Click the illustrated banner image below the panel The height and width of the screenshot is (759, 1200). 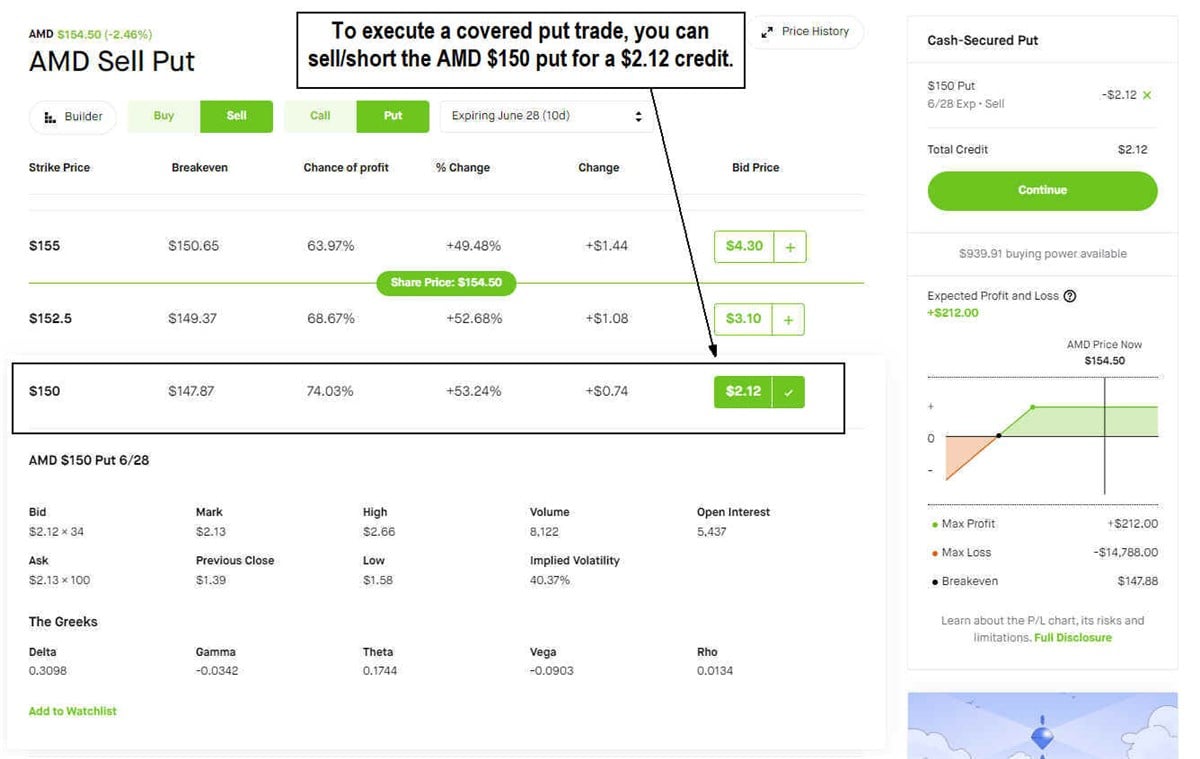pos(1042,725)
